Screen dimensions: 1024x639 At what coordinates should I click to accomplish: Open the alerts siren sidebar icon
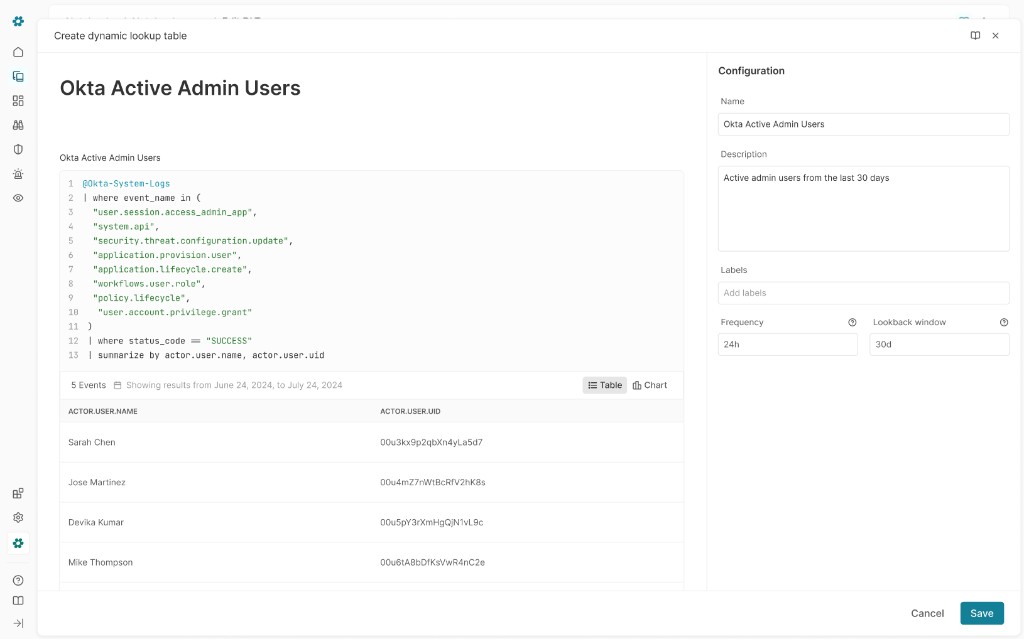pos(18,174)
